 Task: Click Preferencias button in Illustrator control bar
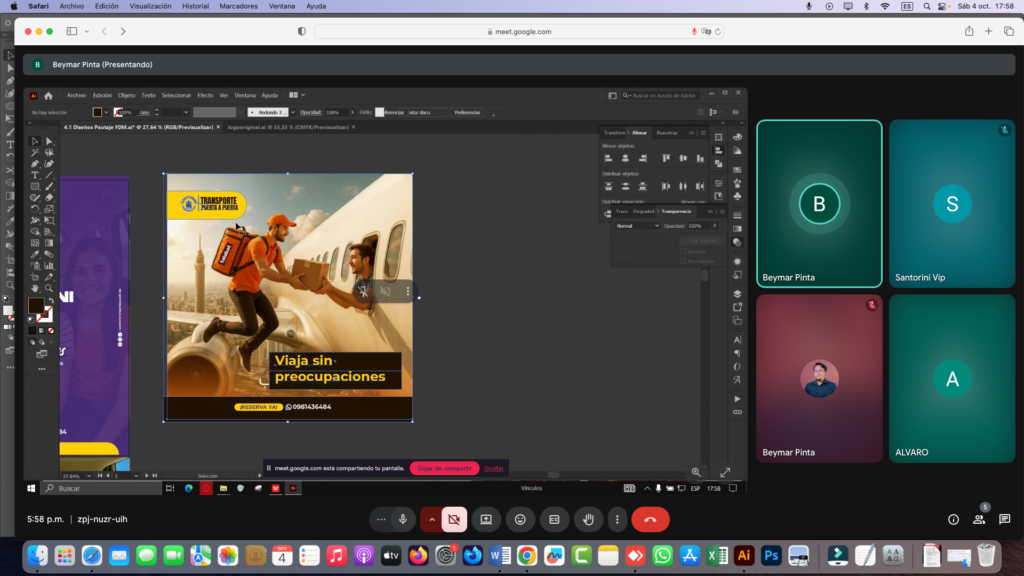point(468,112)
